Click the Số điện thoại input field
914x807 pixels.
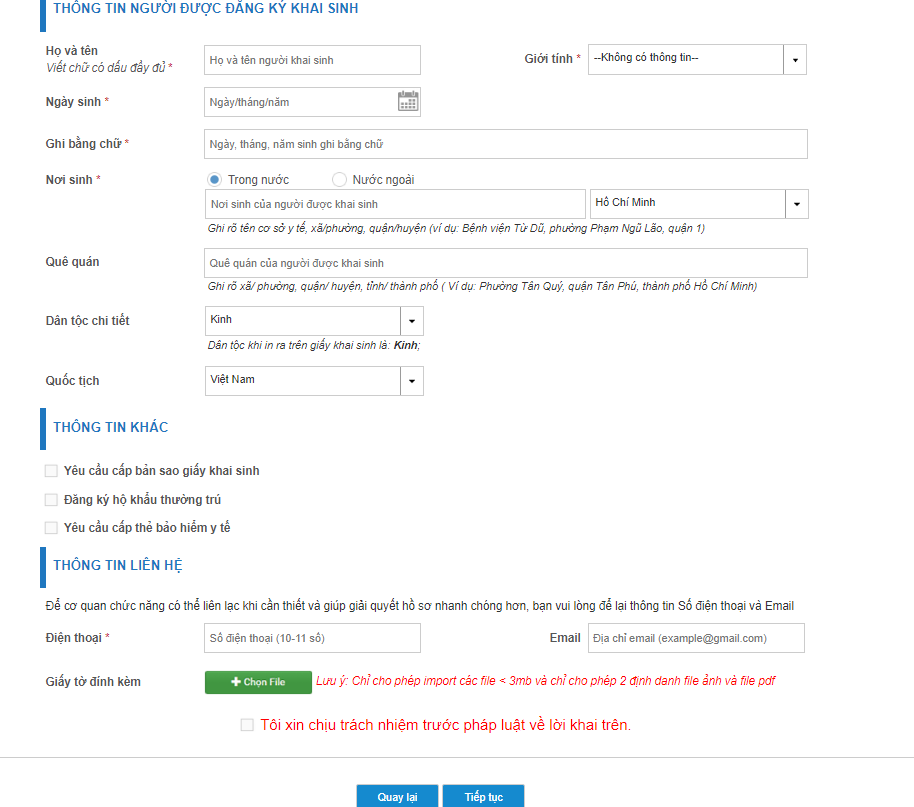tap(312, 638)
